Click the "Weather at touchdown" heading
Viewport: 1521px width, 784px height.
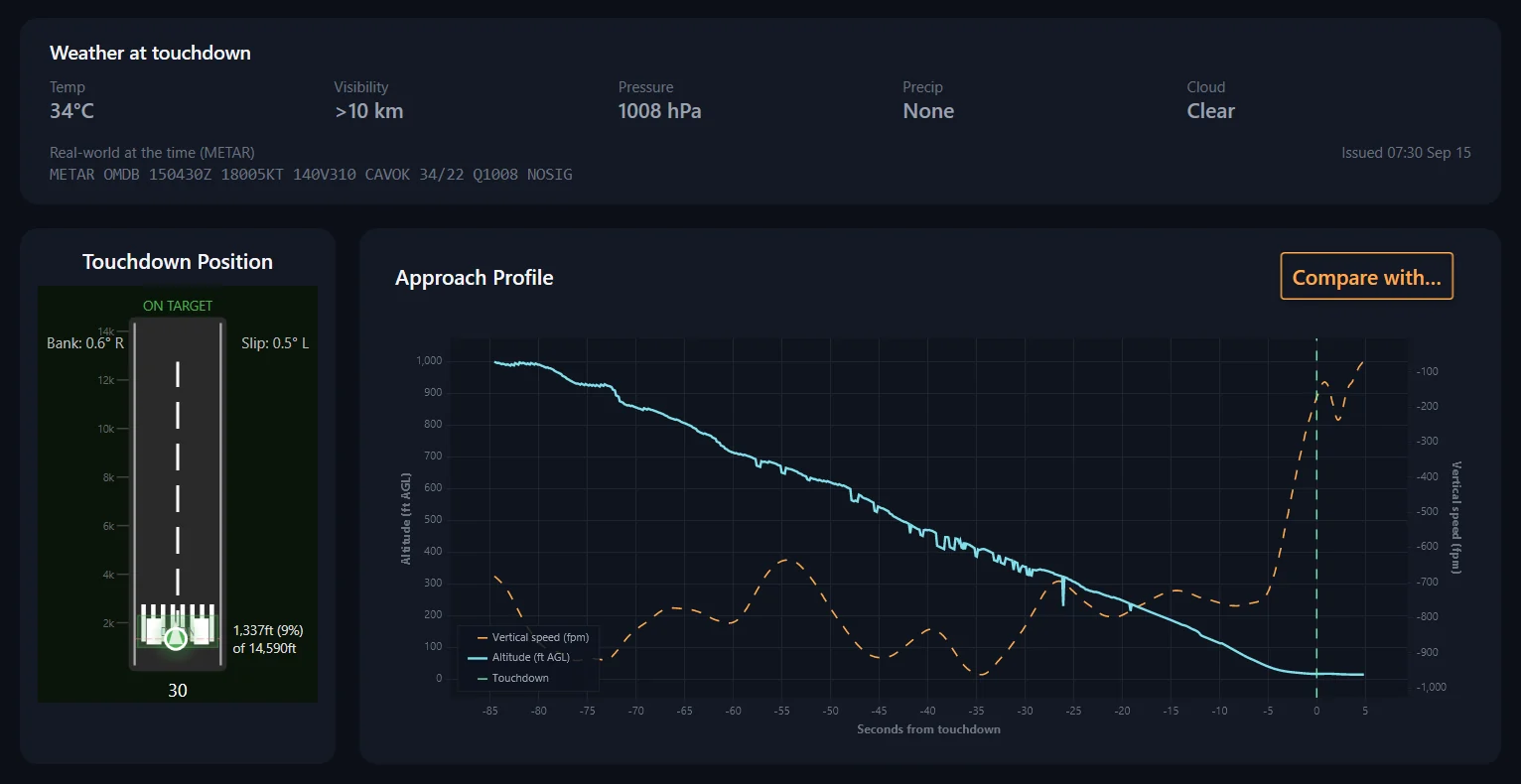(150, 53)
